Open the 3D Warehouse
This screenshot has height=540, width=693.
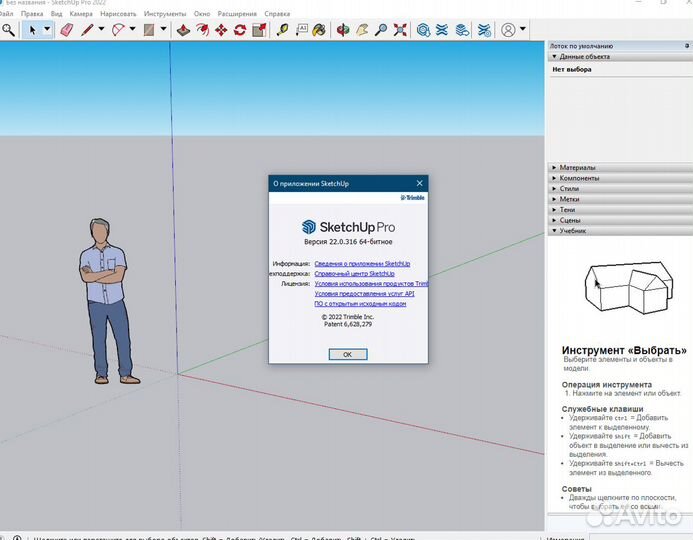coord(423,30)
